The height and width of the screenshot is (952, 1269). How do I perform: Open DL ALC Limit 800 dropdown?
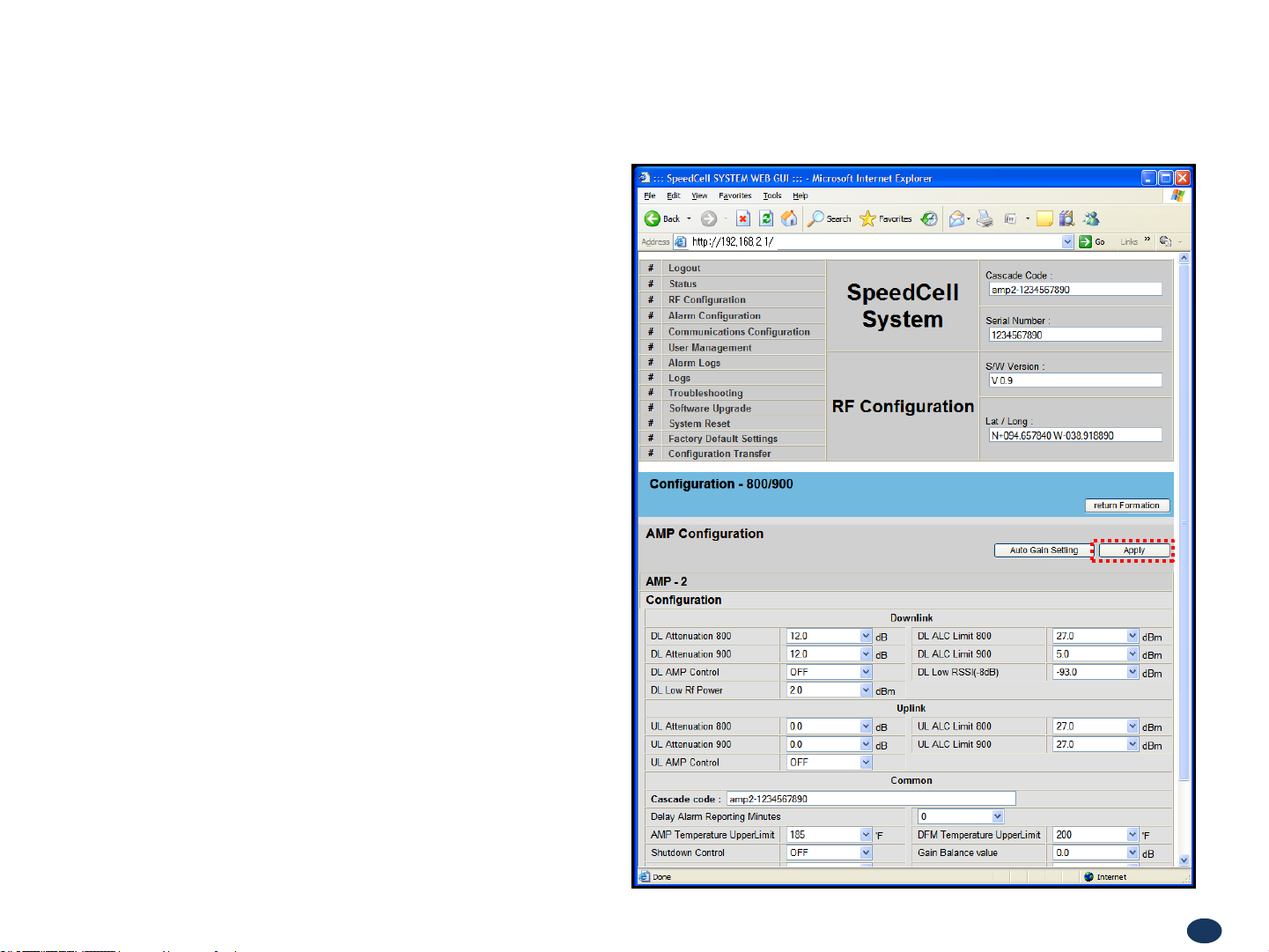[1133, 636]
